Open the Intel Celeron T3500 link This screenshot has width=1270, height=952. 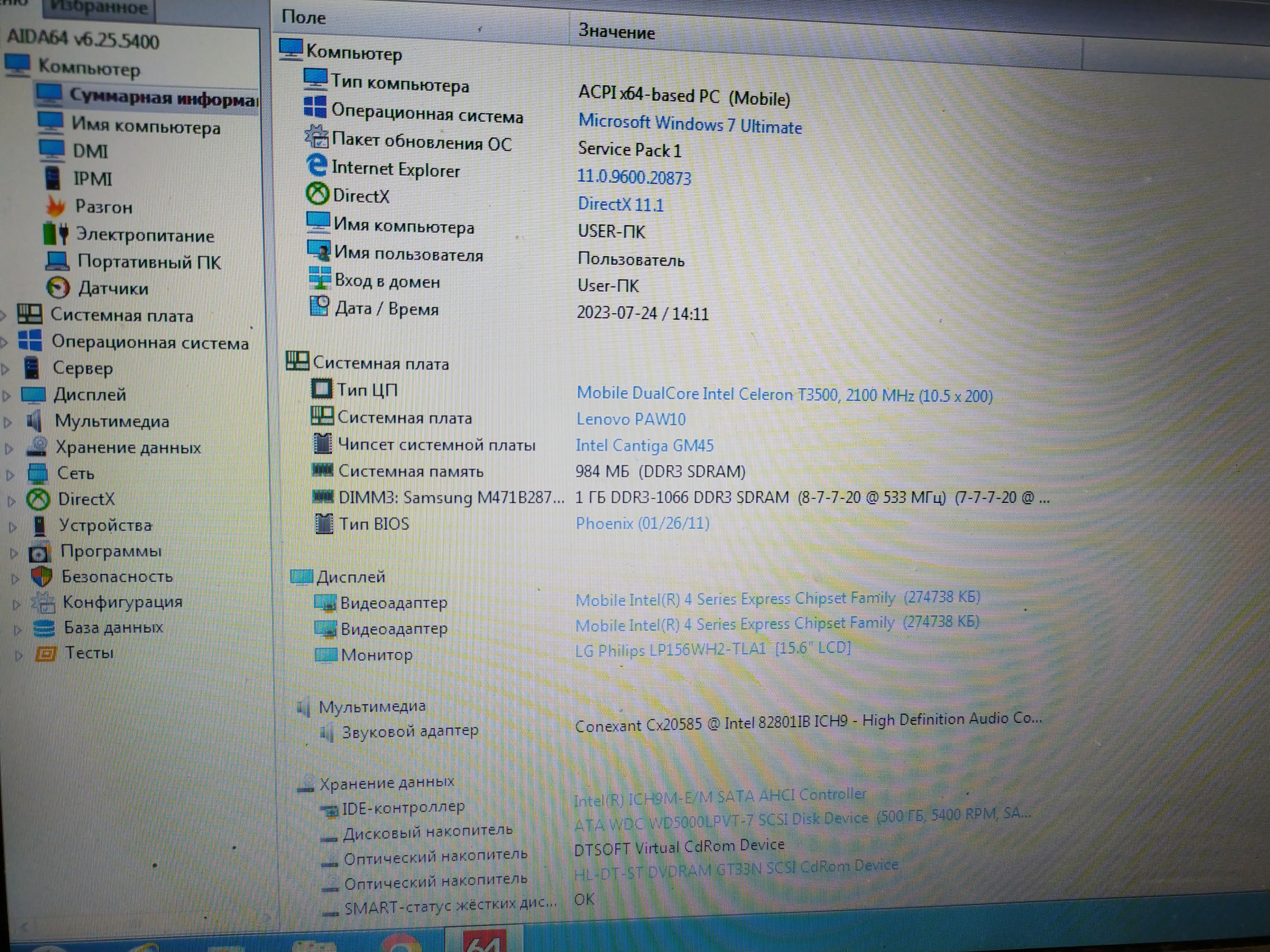(x=784, y=394)
